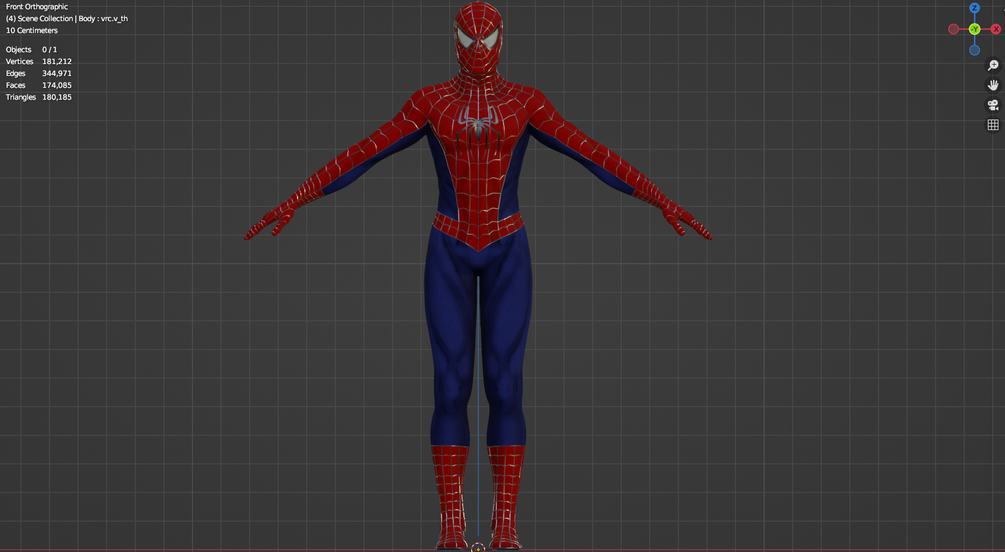
Task: Click the zoom magnifier viewport icon
Action: click(993, 65)
